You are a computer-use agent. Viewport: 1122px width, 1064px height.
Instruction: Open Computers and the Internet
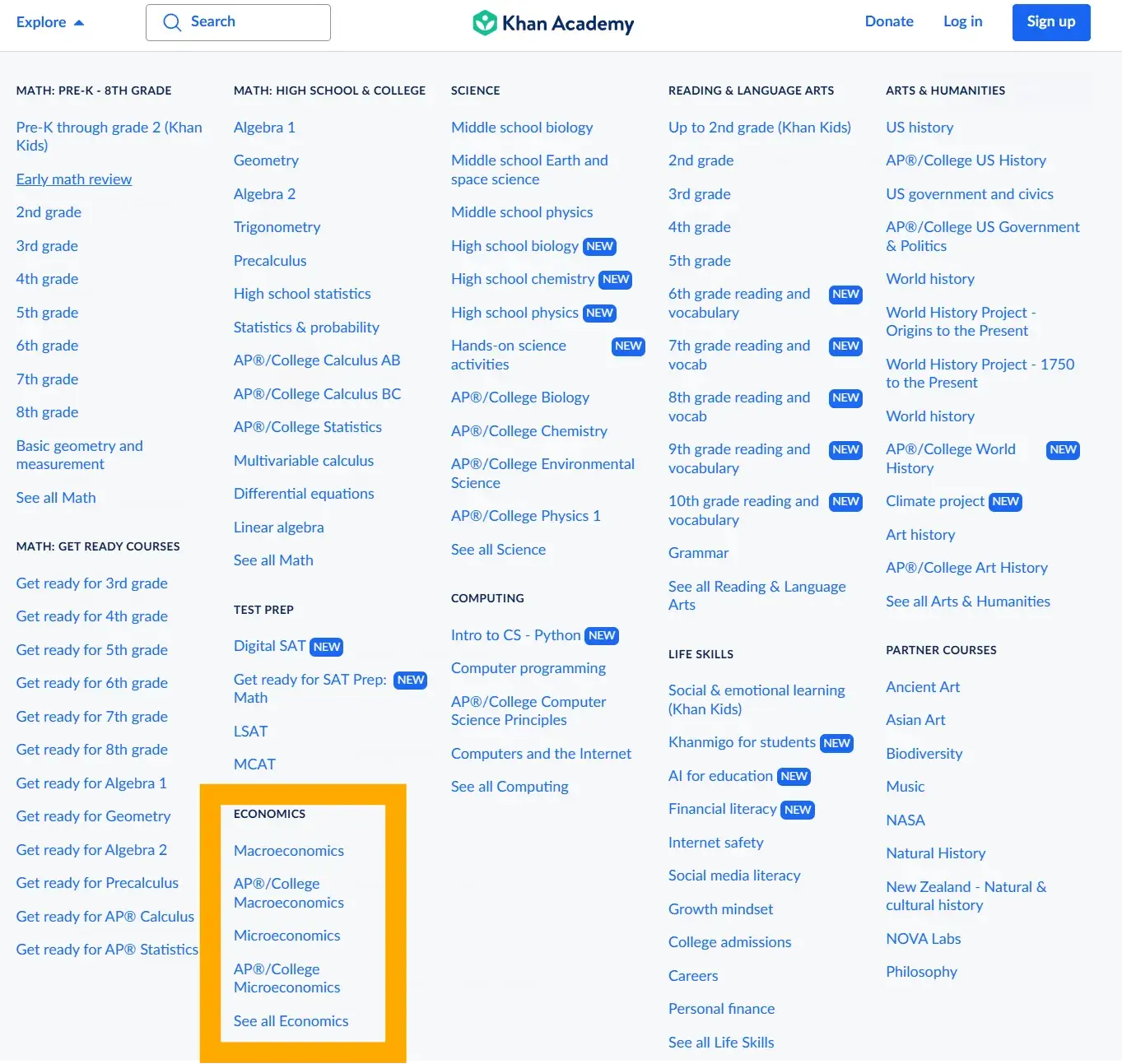coord(541,754)
